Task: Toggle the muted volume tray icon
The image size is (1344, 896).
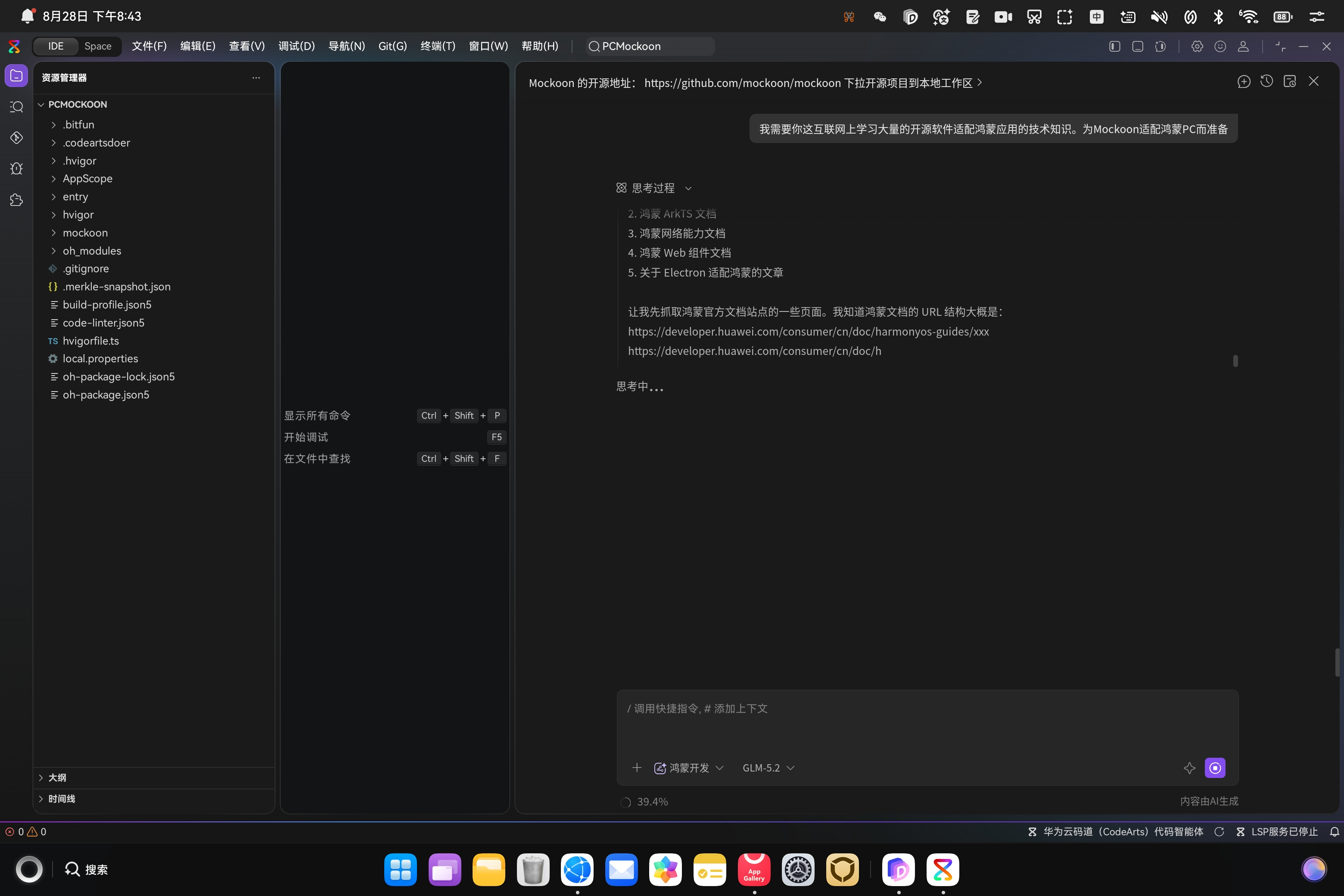Action: (1159, 16)
